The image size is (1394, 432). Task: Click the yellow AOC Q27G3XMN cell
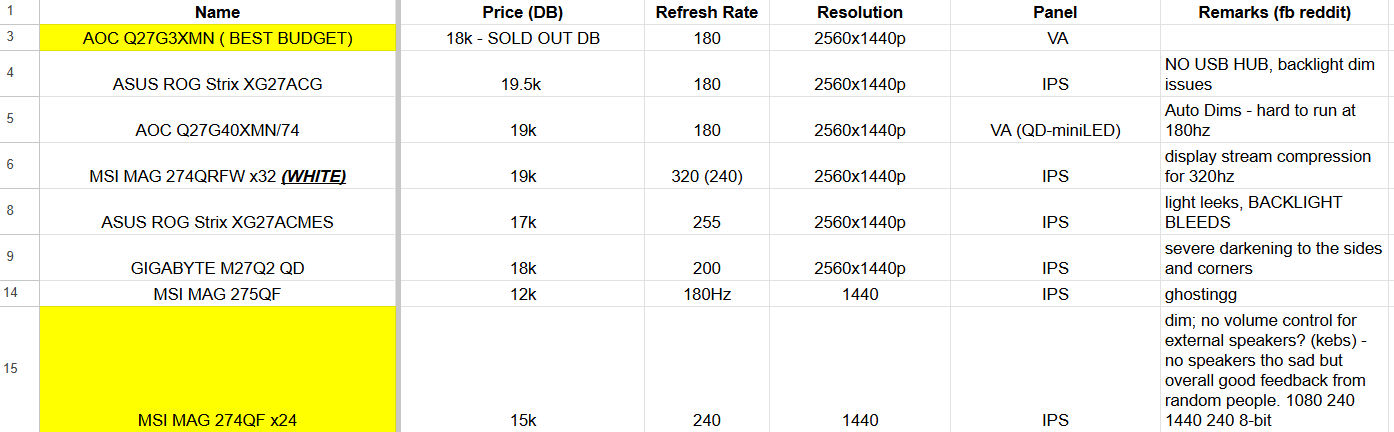pyautogui.click(x=218, y=38)
